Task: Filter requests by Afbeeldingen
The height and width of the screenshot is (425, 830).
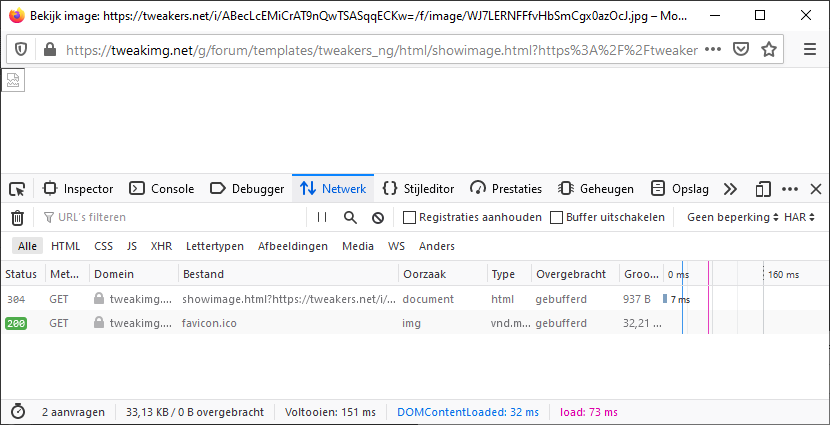Action: click(x=293, y=246)
